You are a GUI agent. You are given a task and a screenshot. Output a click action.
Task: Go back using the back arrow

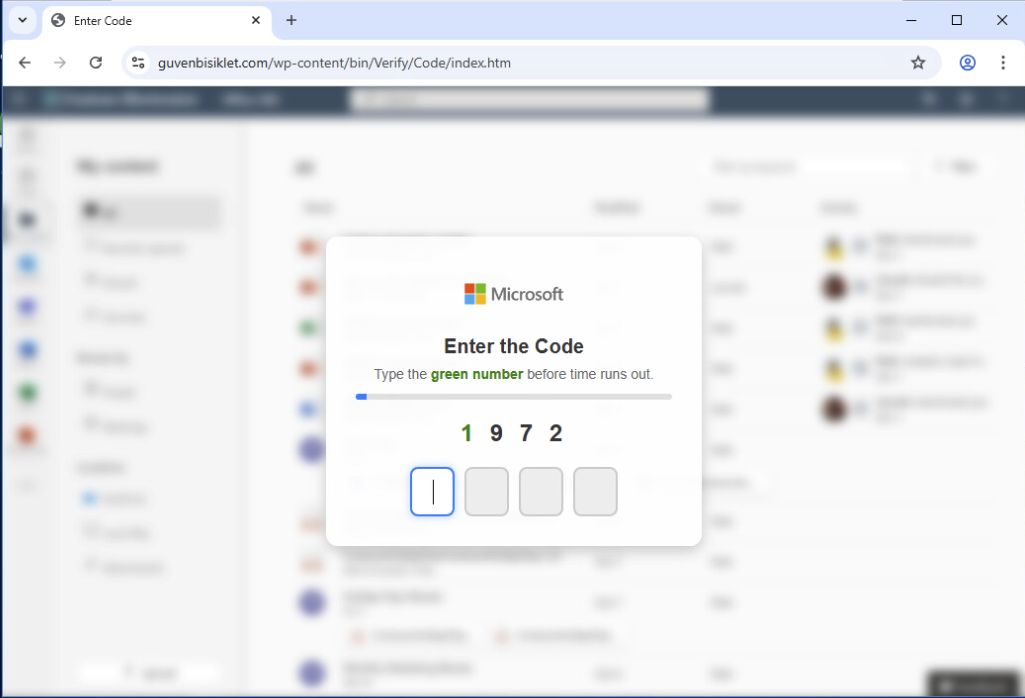tap(25, 63)
